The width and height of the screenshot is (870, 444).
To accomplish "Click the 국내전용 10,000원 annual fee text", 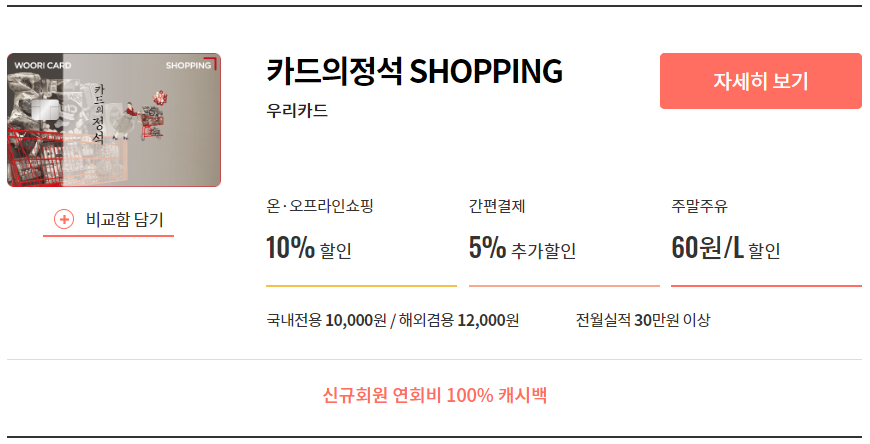I will click(x=326, y=320).
